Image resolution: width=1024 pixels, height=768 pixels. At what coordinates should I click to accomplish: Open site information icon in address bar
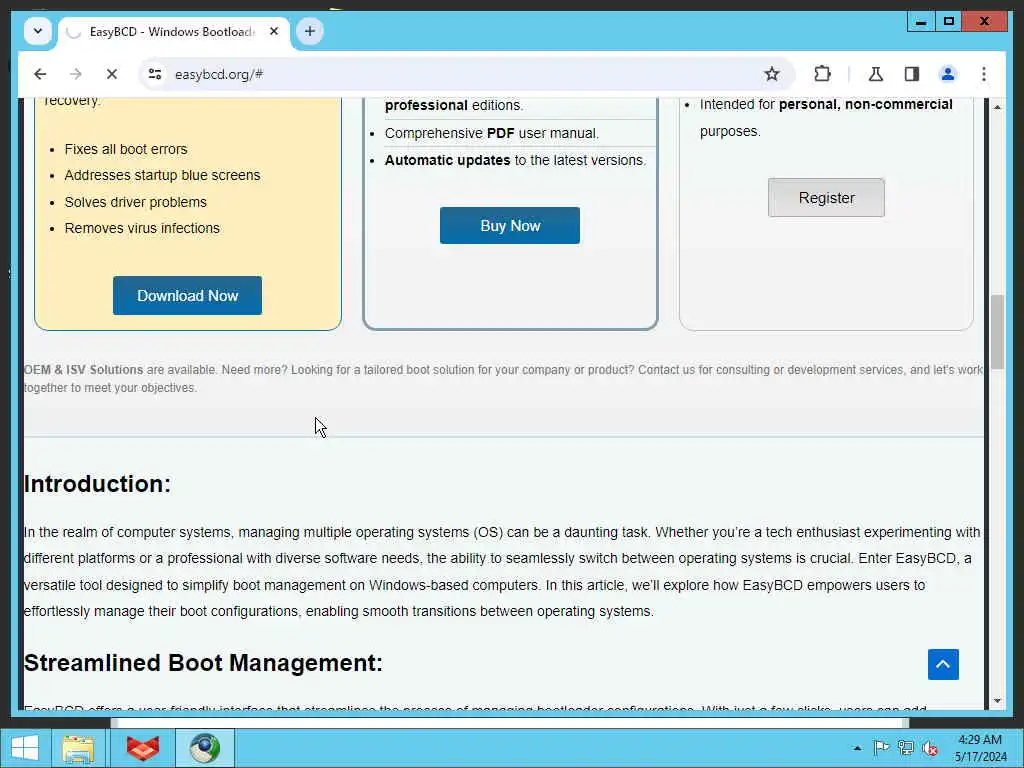(x=155, y=74)
